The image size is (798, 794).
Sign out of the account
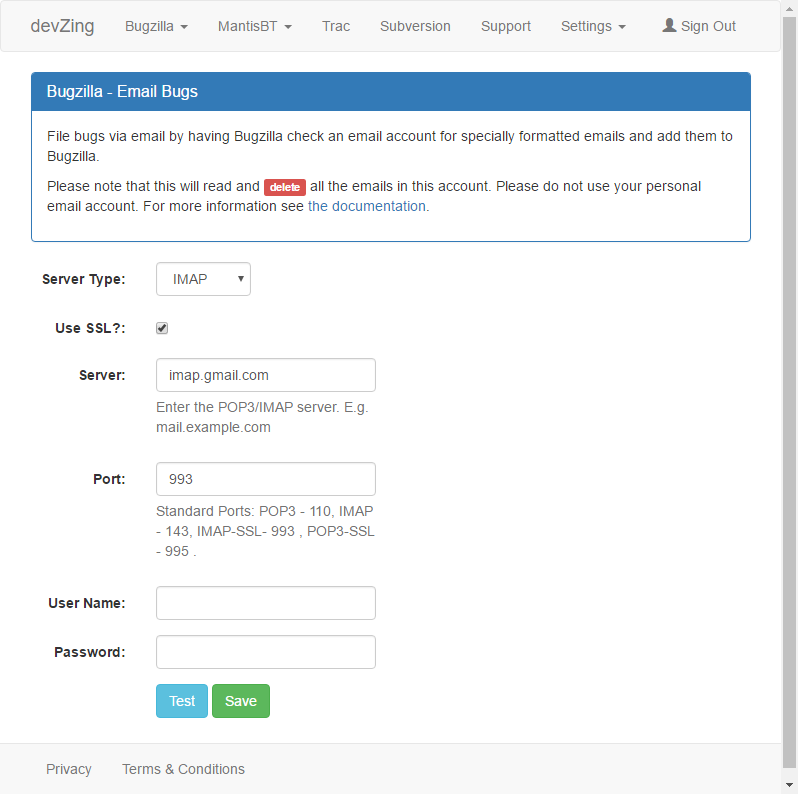[699, 26]
